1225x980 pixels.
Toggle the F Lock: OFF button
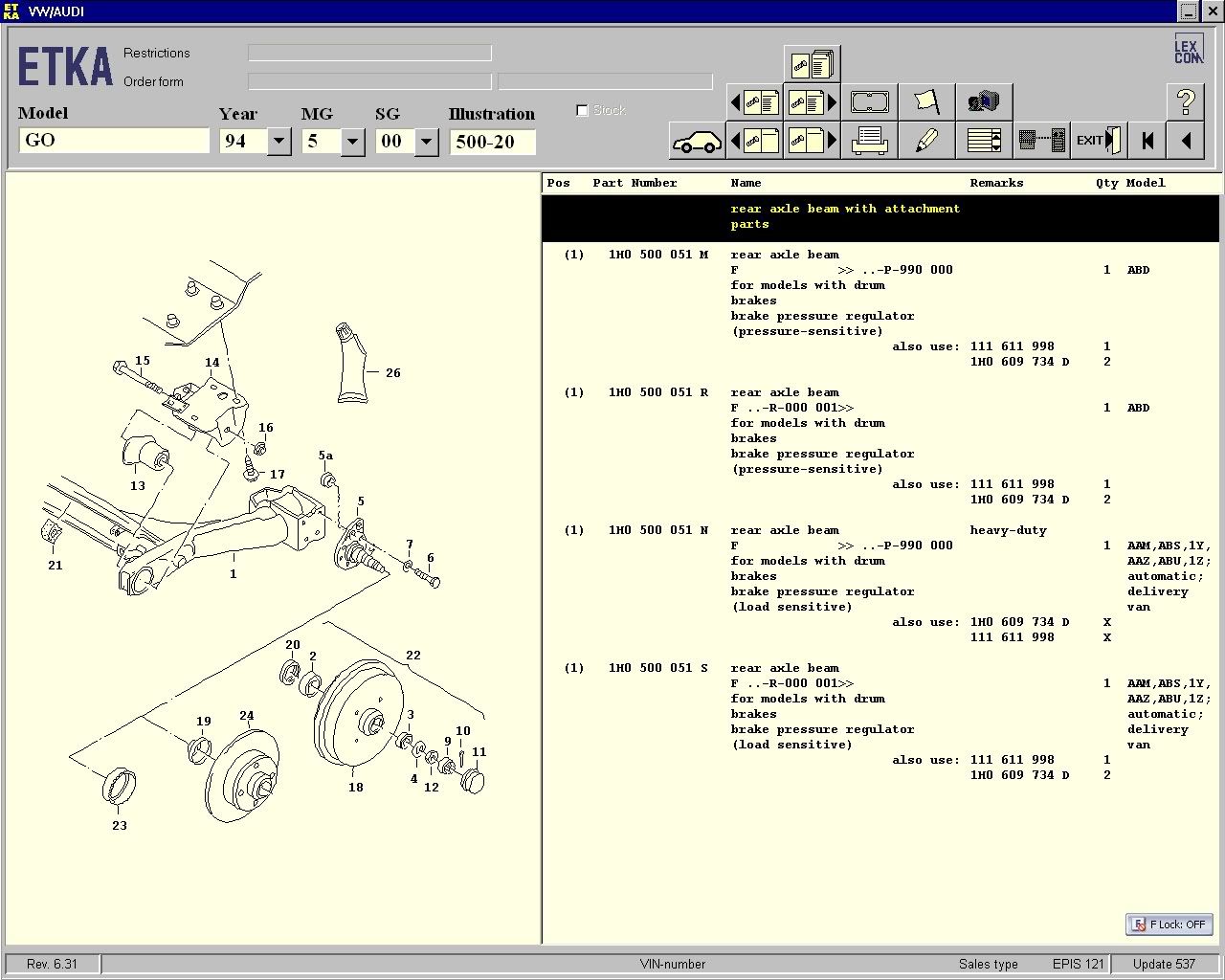(x=1169, y=924)
